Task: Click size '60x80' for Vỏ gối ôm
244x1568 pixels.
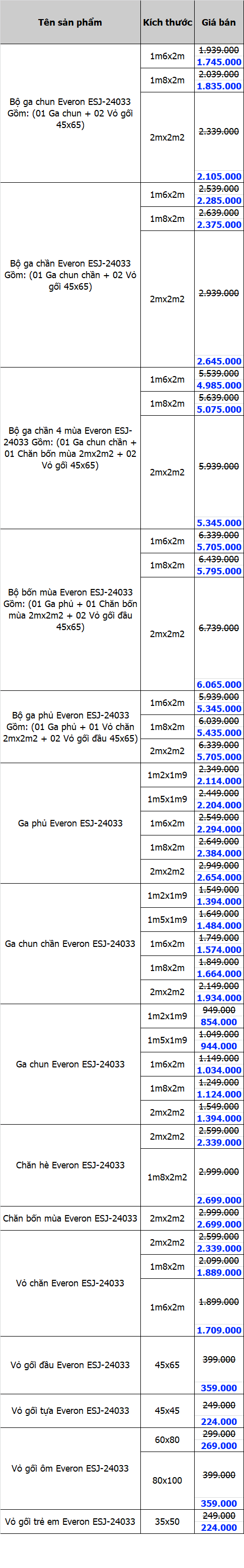Action: pos(167,1439)
